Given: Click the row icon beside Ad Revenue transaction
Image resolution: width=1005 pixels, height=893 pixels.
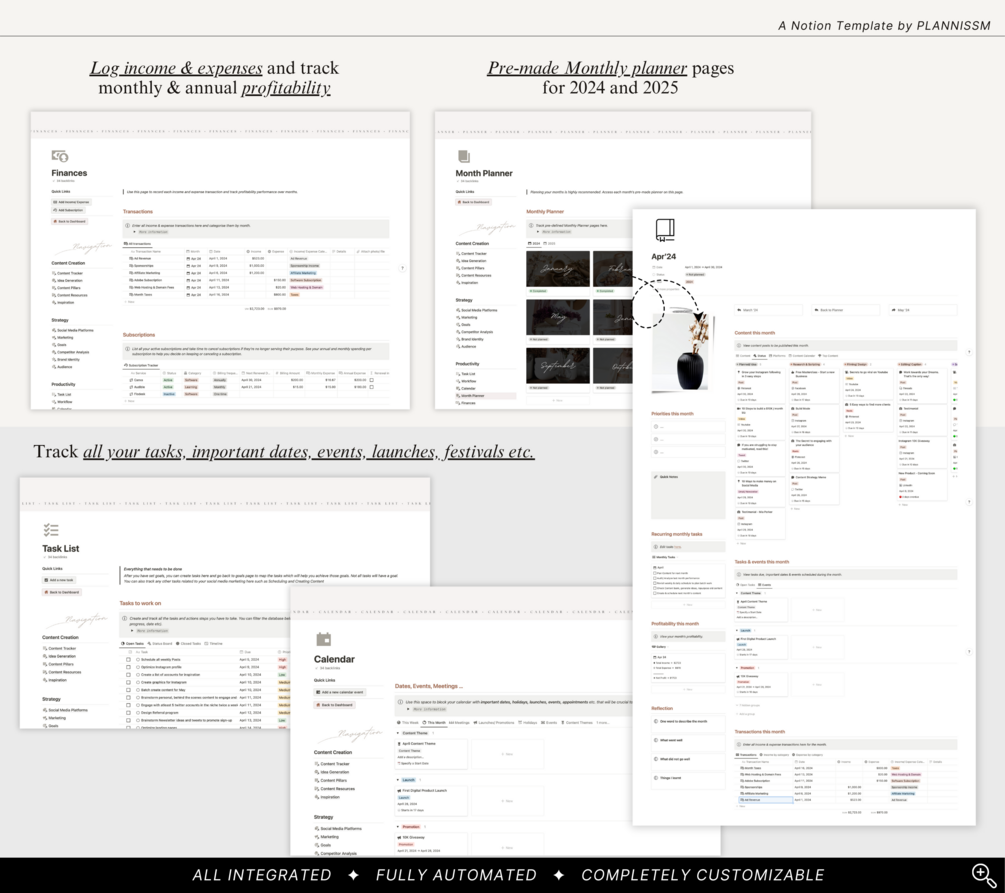Looking at the screenshot, I should coord(131,258).
